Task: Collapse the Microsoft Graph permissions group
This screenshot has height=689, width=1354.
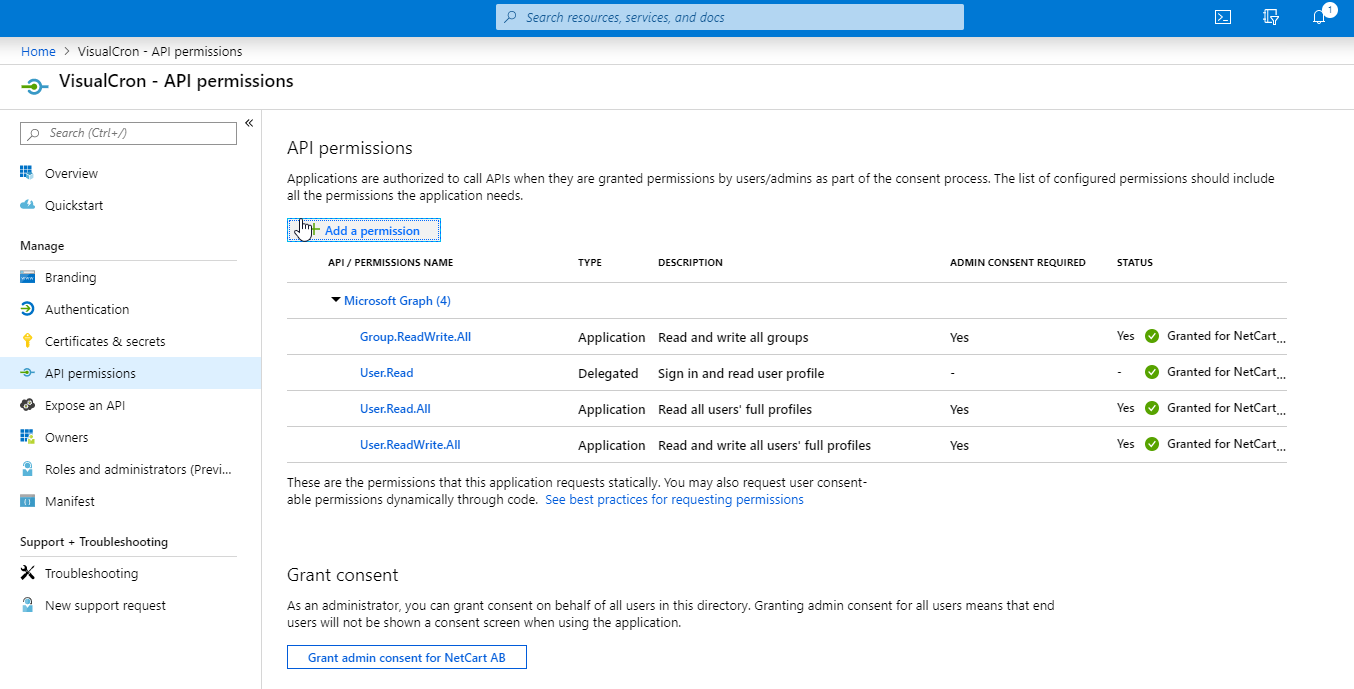Action: (x=336, y=300)
